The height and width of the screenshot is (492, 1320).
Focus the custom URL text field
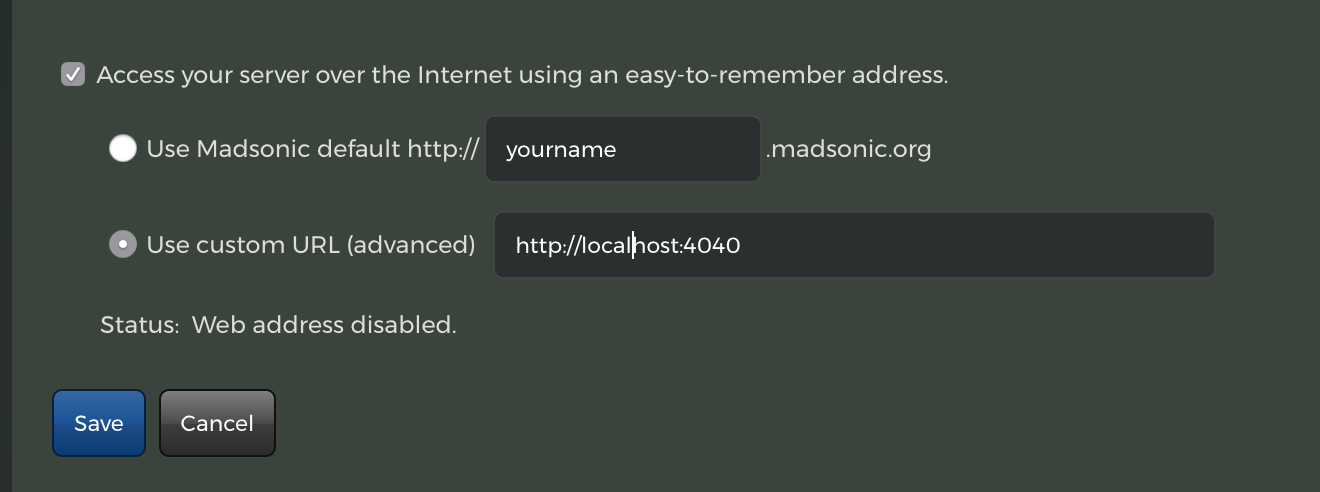pos(854,245)
